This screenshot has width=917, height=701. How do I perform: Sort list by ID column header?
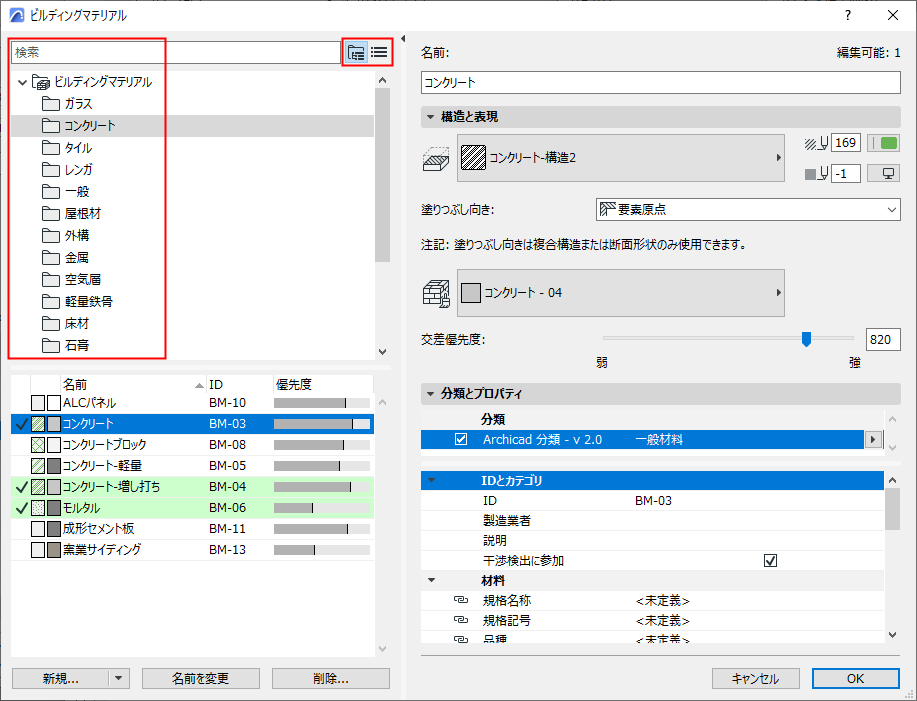[x=239, y=385]
